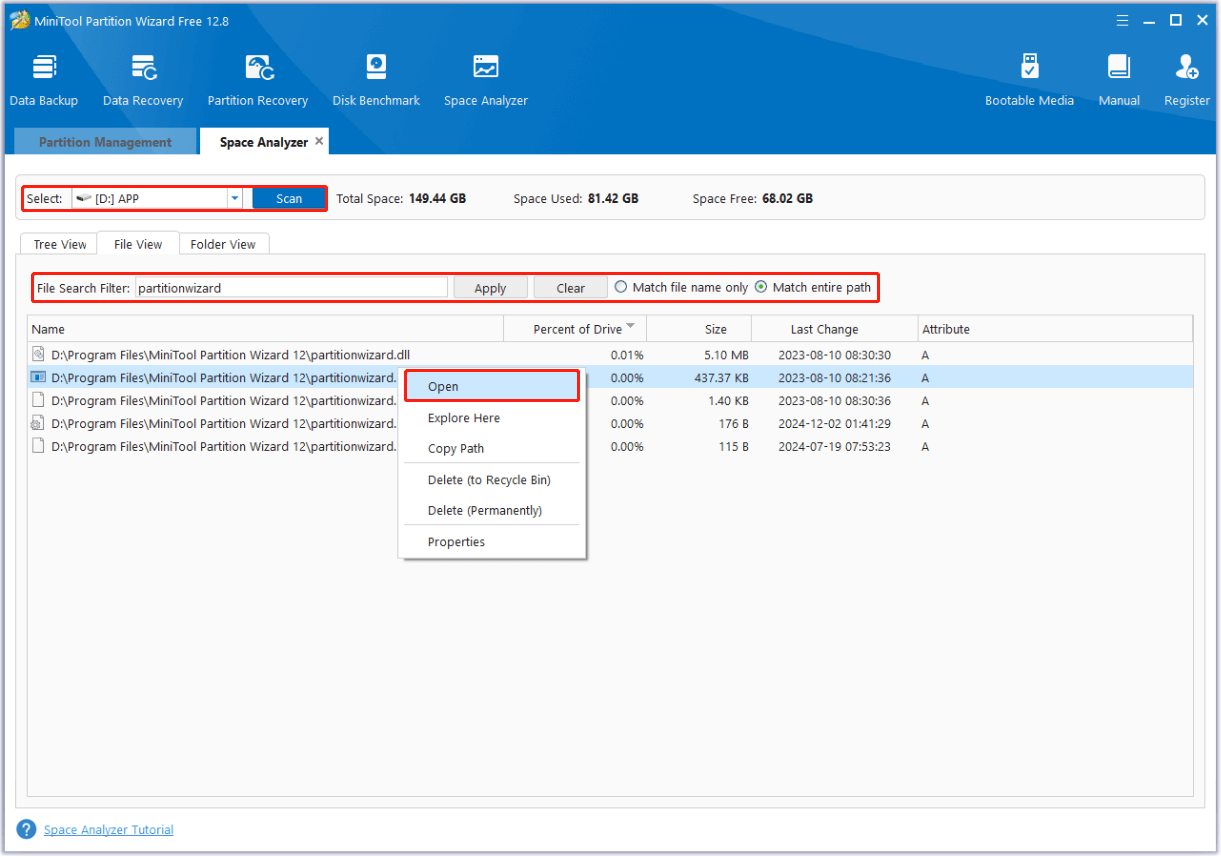Click the icon of the highlighted 437.37 KB file
This screenshot has width=1221, height=857.
pyautogui.click(x=39, y=377)
